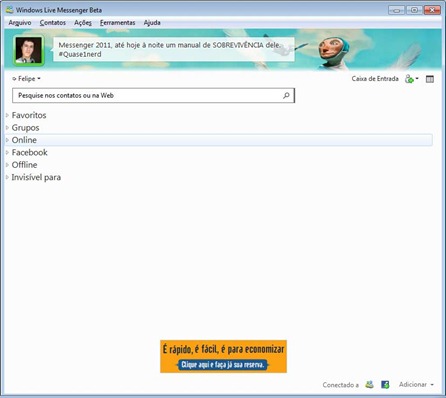Open the Felipe status dropdown
Viewport: 446px width, 398px height.
[26, 79]
